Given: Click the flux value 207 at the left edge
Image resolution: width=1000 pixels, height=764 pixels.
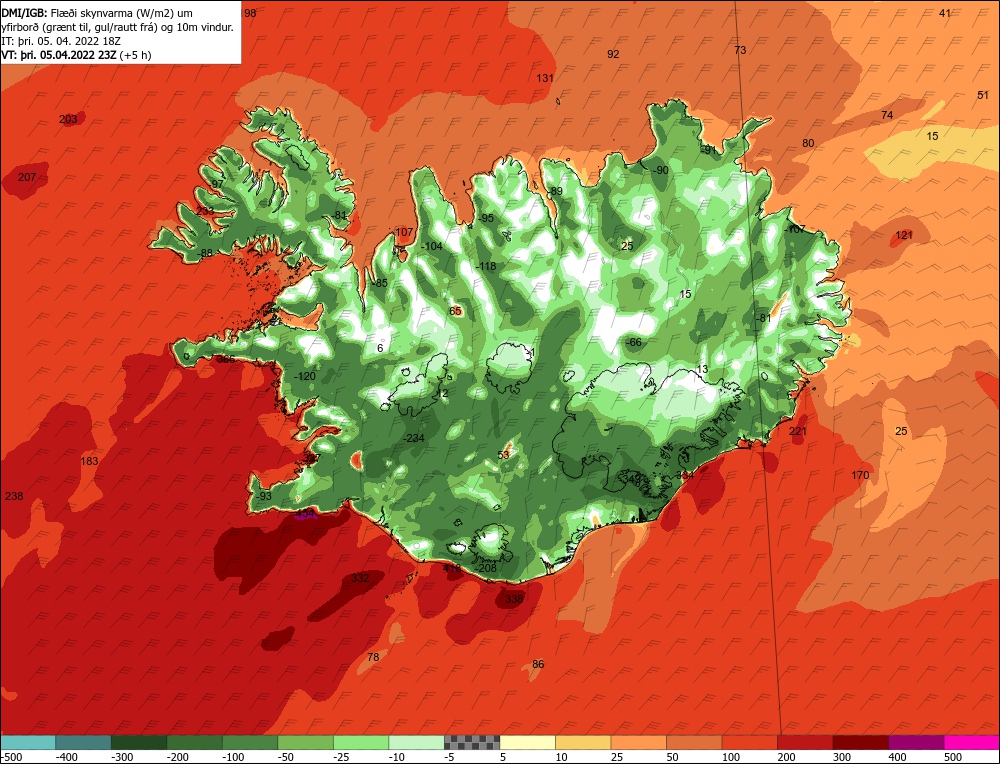Looking at the screenshot, I should [27, 177].
